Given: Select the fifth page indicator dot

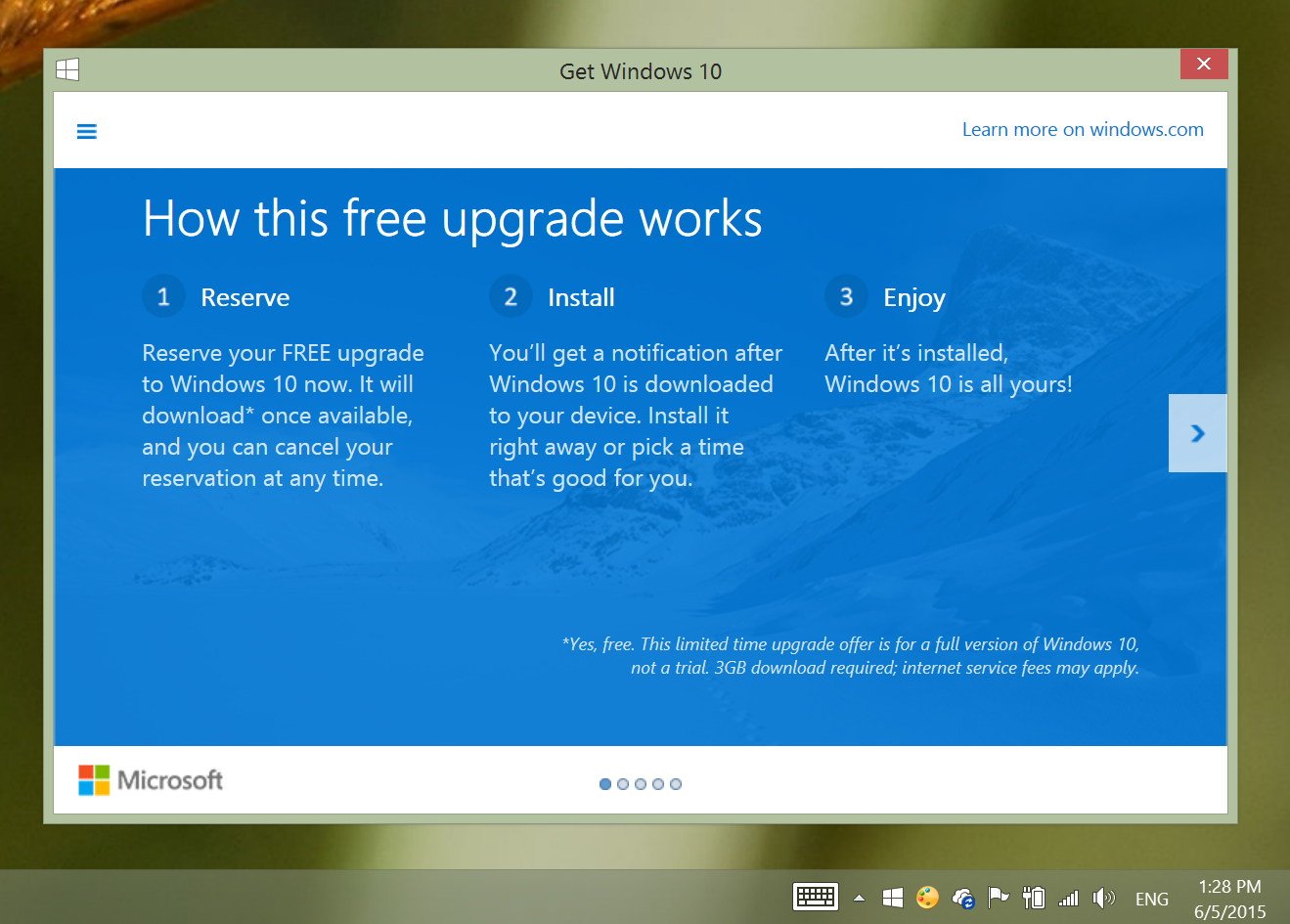Looking at the screenshot, I should click(676, 784).
